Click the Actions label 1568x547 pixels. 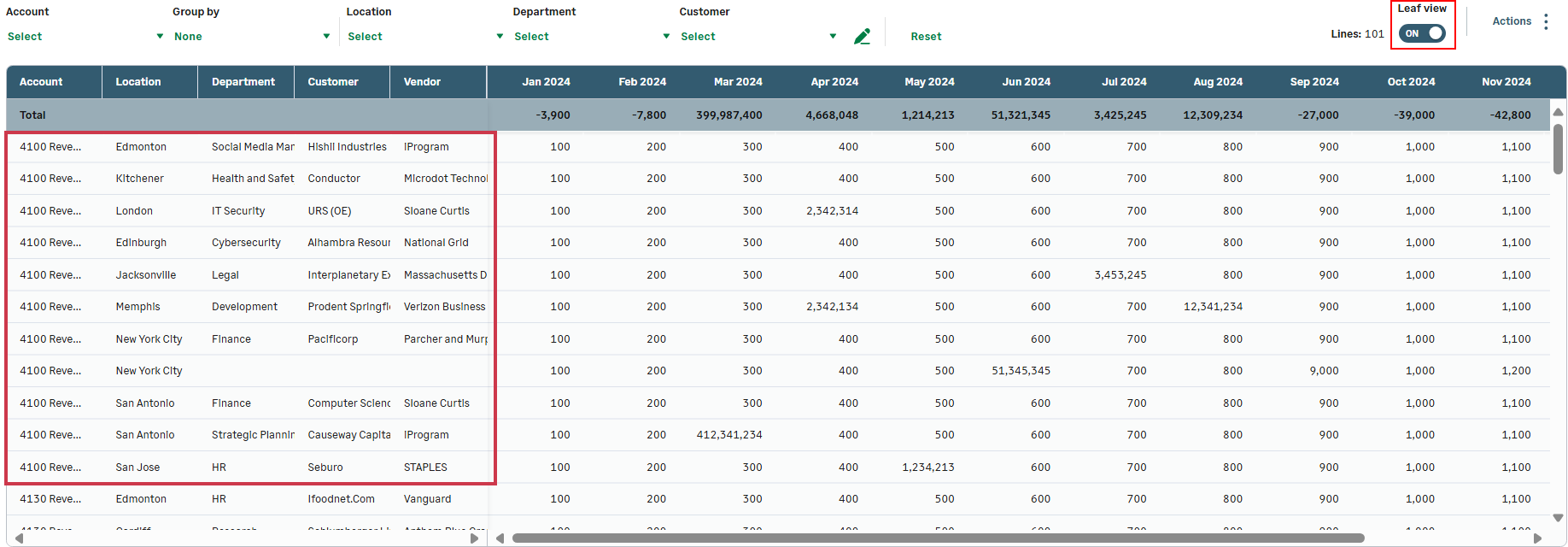1511,21
